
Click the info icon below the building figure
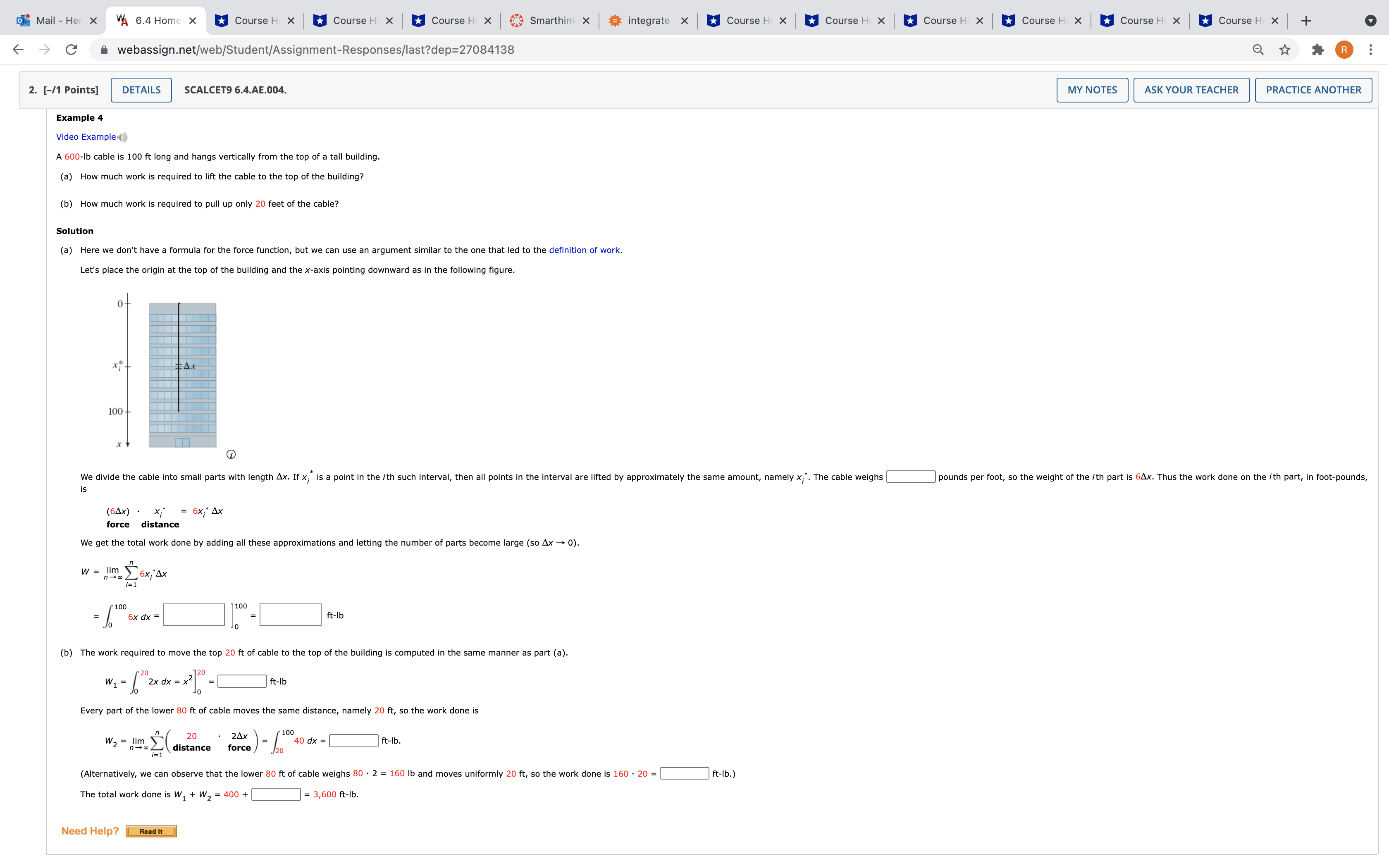(x=232, y=453)
